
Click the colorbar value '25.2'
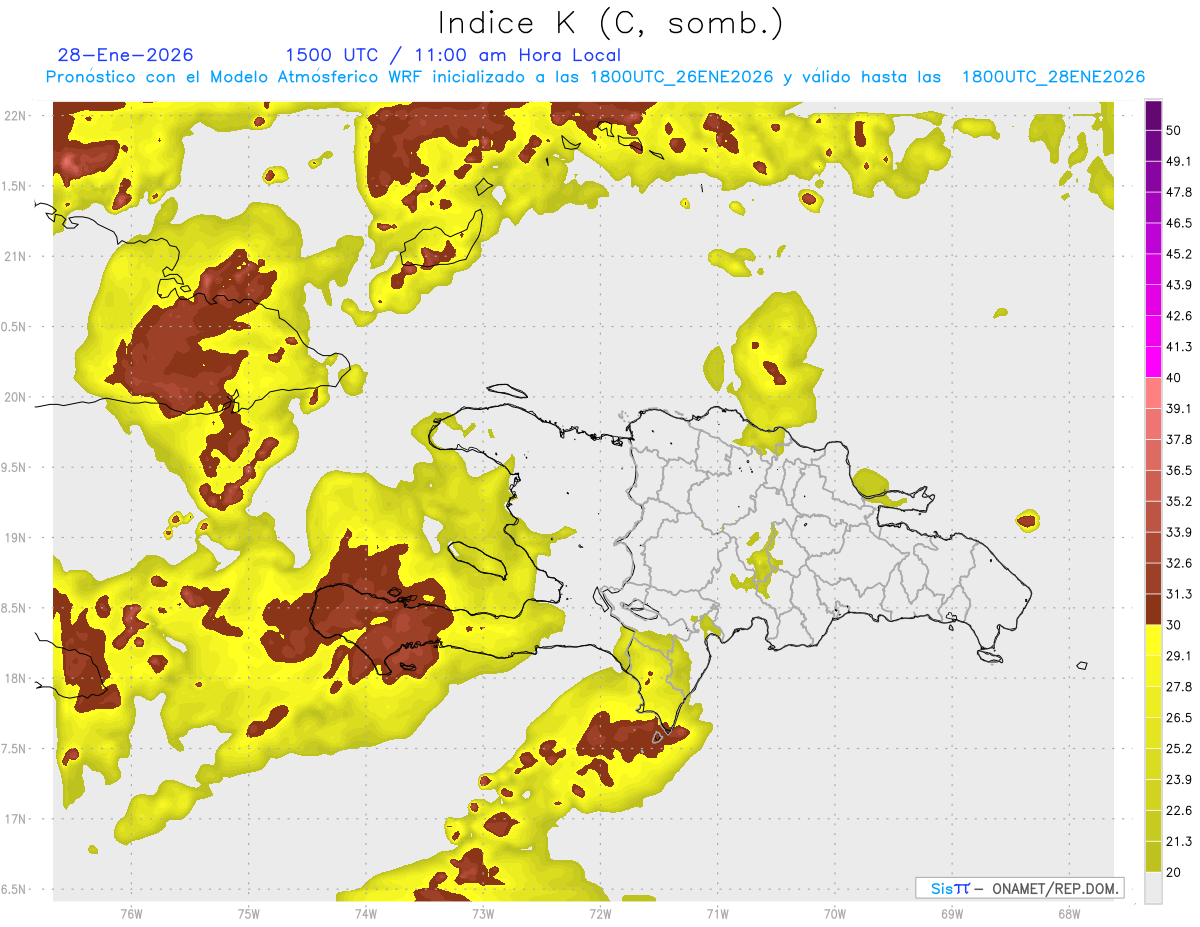point(1179,749)
